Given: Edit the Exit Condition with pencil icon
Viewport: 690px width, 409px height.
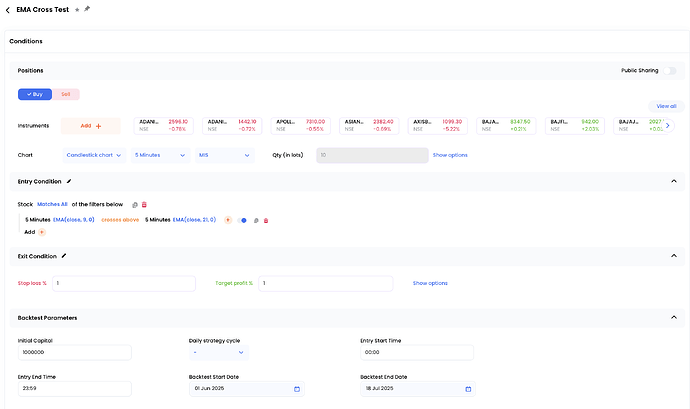Looking at the screenshot, I should coord(64,255).
